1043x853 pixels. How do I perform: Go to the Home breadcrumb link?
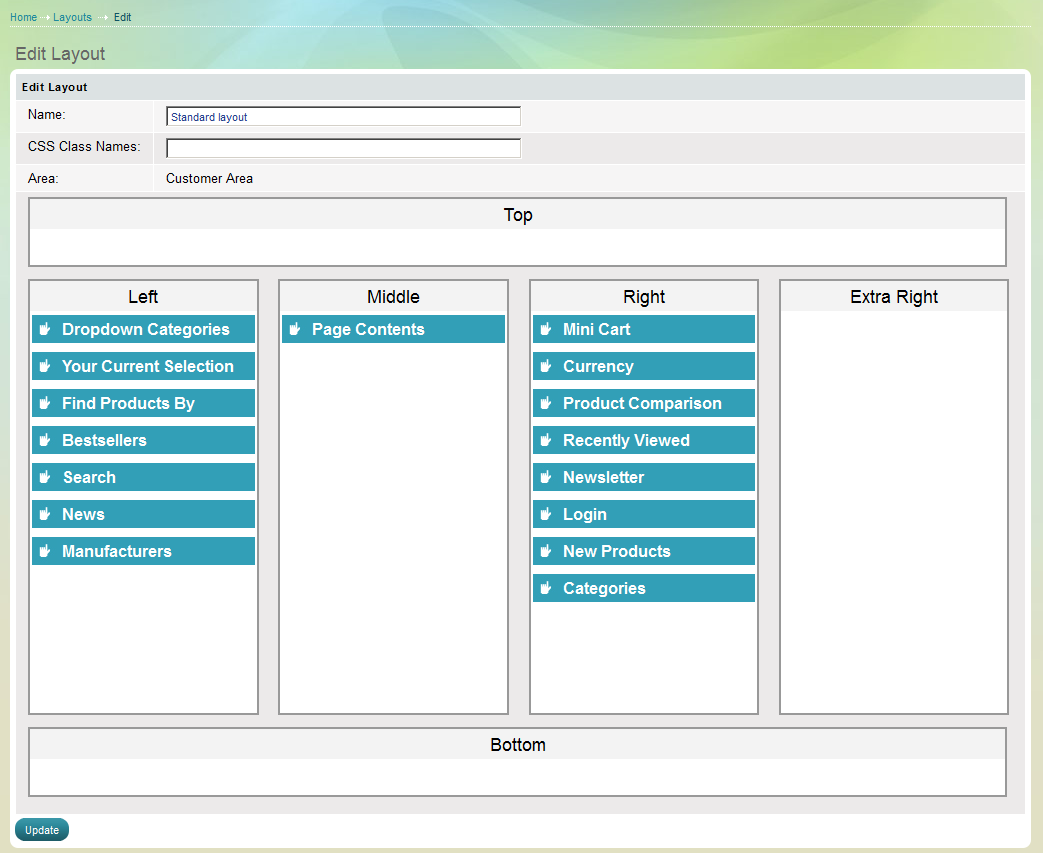click(x=23, y=17)
